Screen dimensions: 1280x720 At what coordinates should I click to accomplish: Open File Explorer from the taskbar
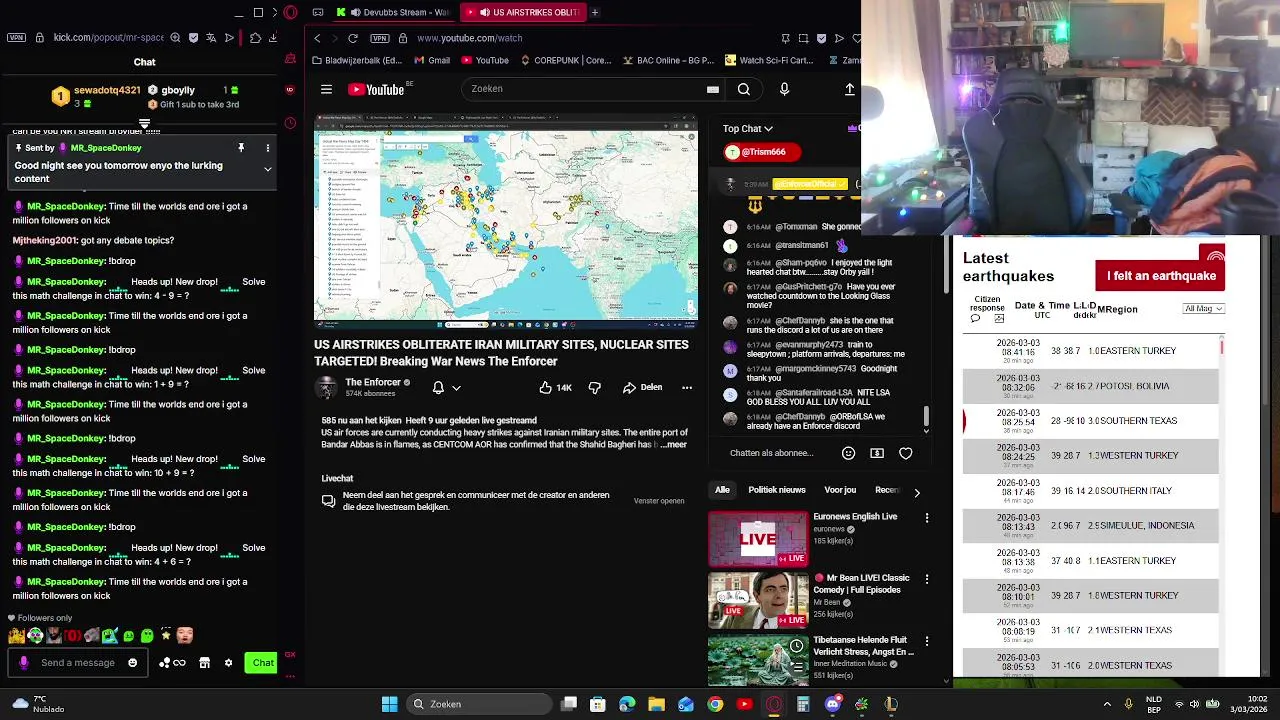click(x=656, y=704)
